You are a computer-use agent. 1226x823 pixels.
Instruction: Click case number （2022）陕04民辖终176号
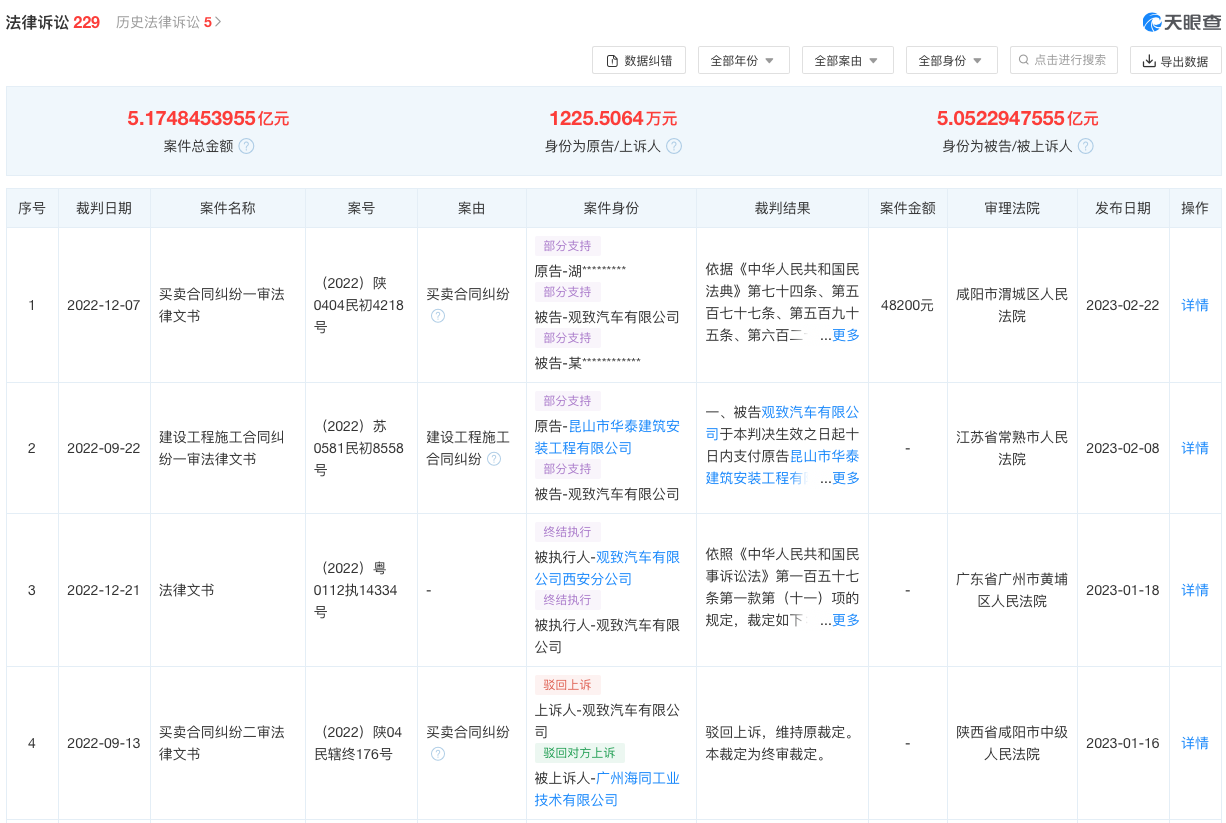coord(359,743)
